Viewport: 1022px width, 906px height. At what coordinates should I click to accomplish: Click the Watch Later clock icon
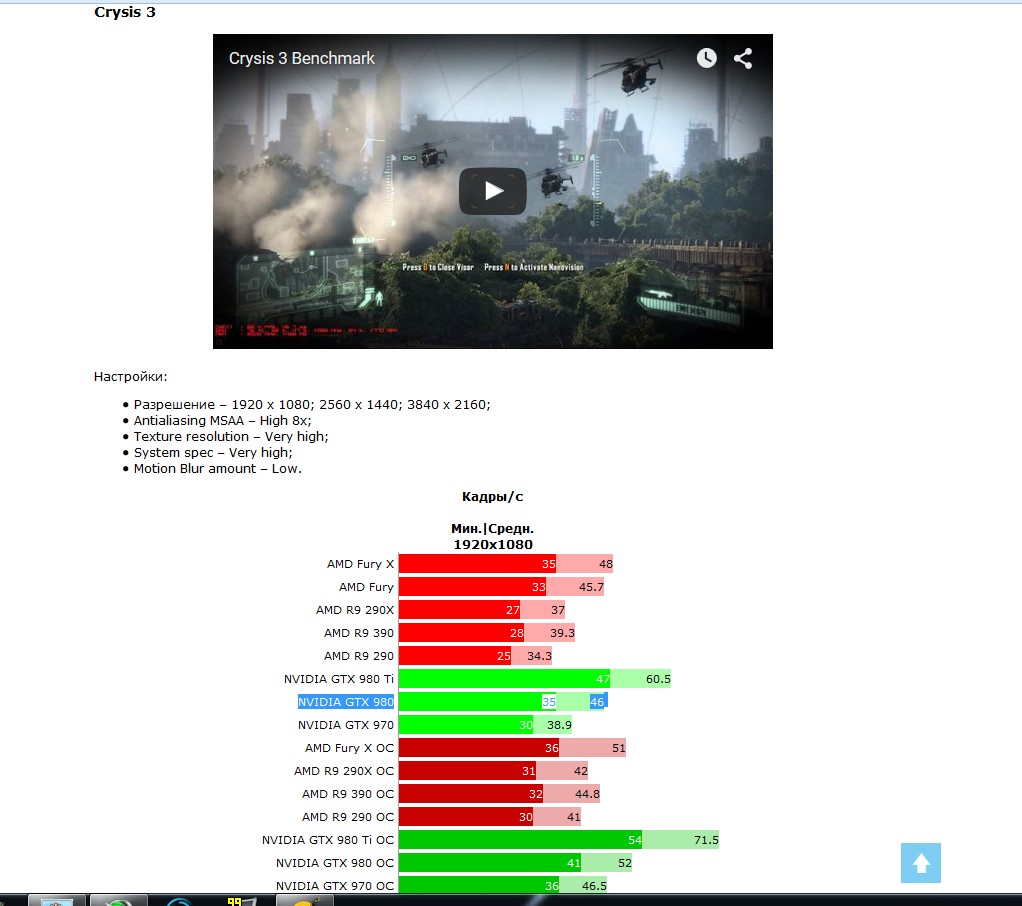point(707,58)
